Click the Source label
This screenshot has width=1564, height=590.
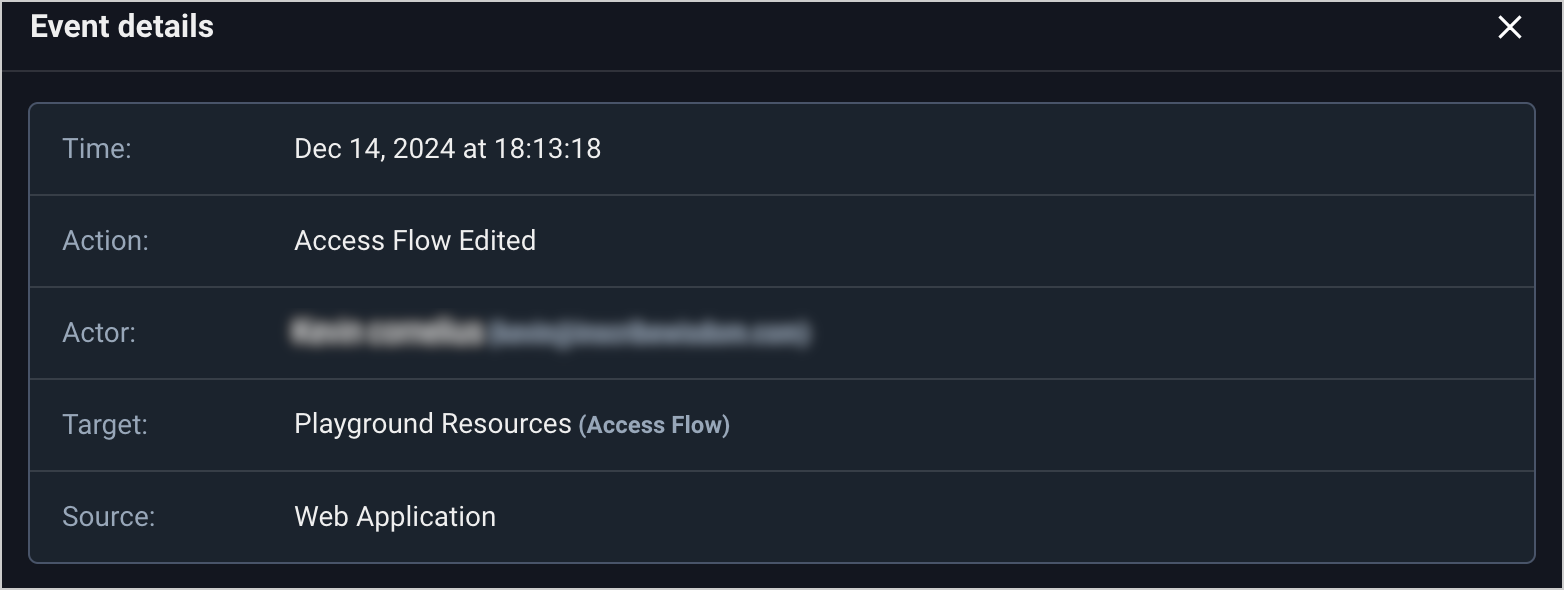108,517
